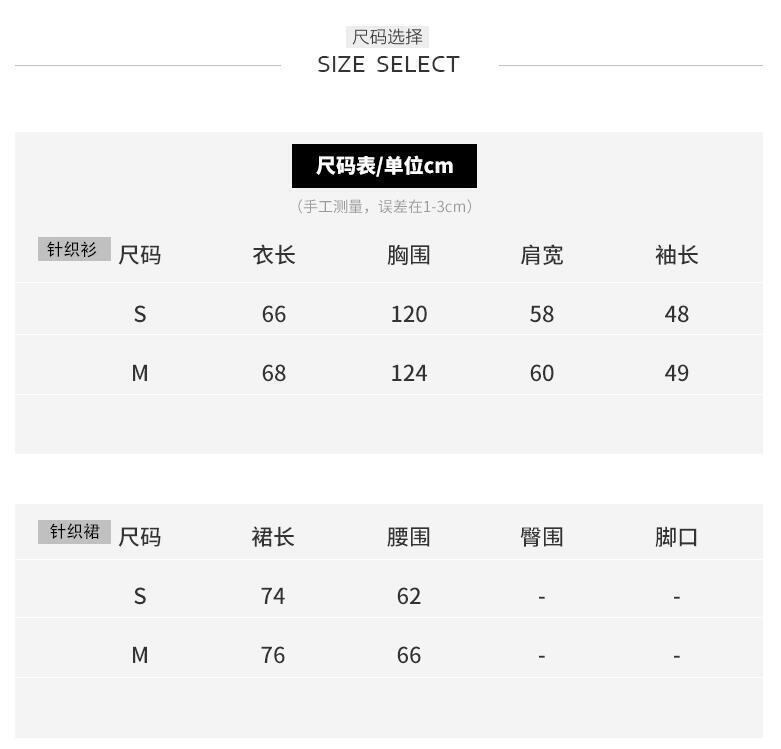Click the 肩宽 column header
Image resolution: width=781 pixels, height=749 pixels.
[542, 255]
